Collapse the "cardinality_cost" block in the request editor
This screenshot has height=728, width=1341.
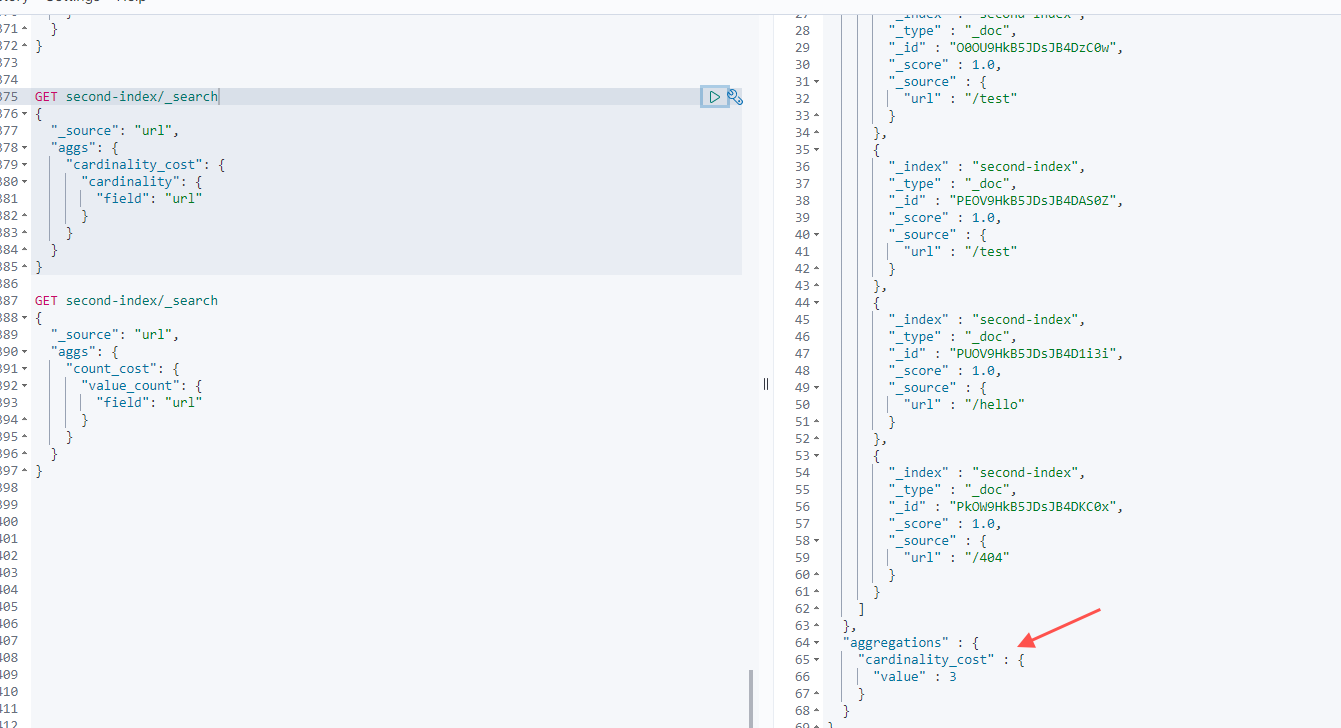click(25, 165)
